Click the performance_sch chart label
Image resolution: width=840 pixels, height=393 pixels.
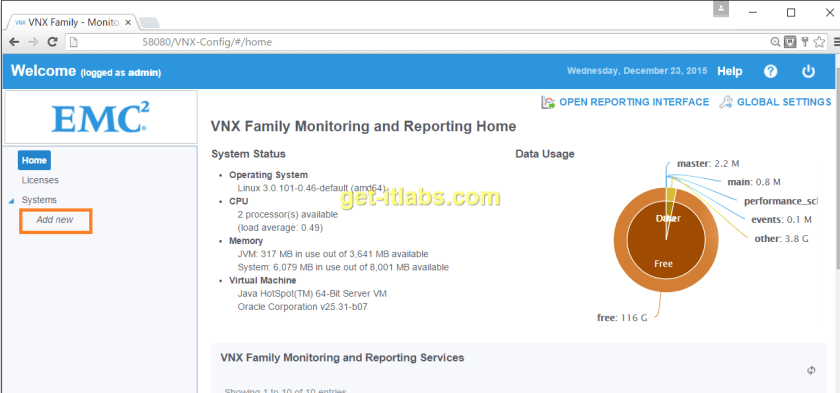coord(781,201)
